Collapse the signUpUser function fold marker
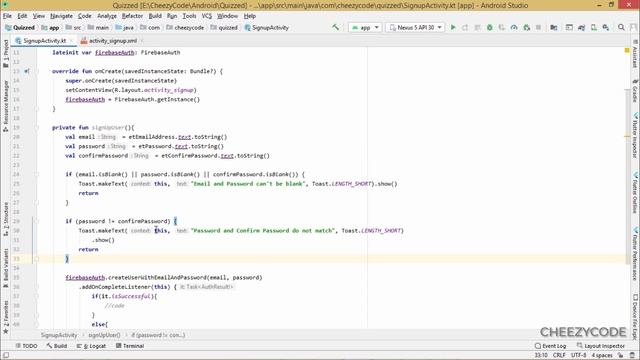This screenshot has width=640, height=360. [36, 127]
